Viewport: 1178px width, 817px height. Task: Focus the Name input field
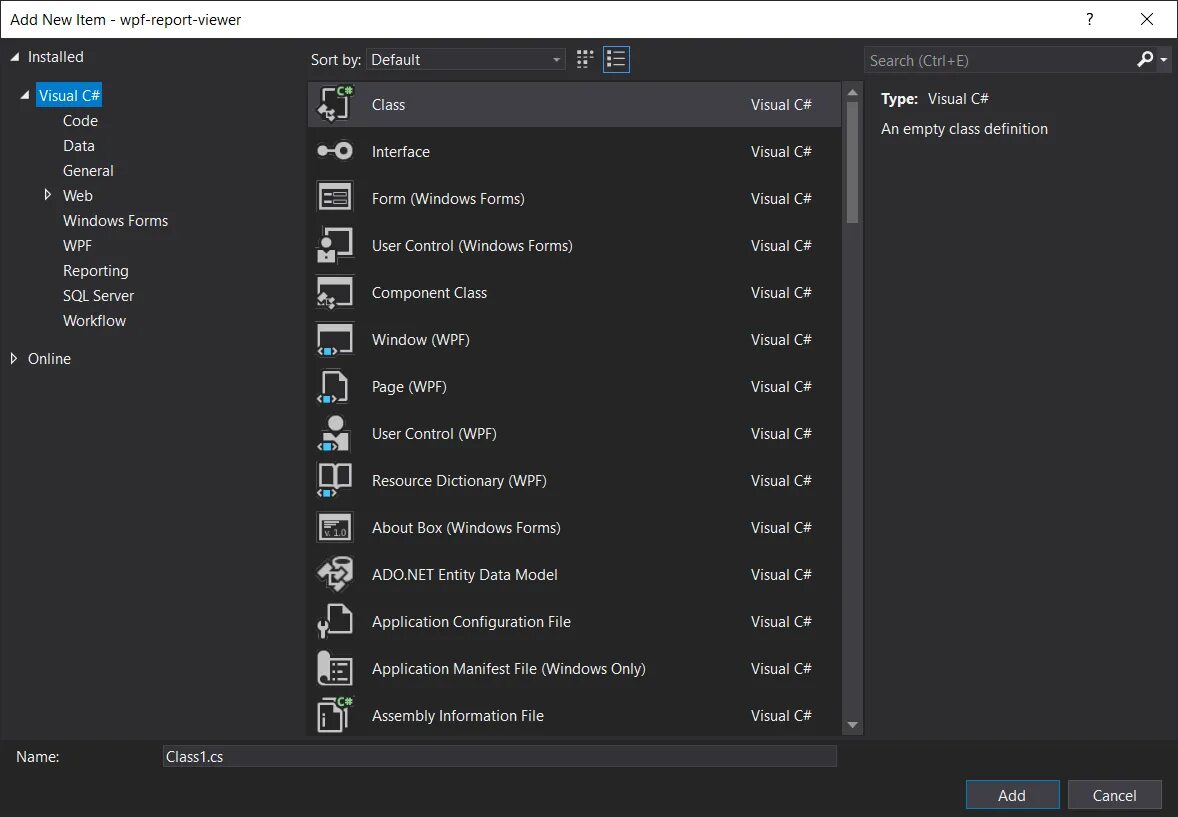500,756
